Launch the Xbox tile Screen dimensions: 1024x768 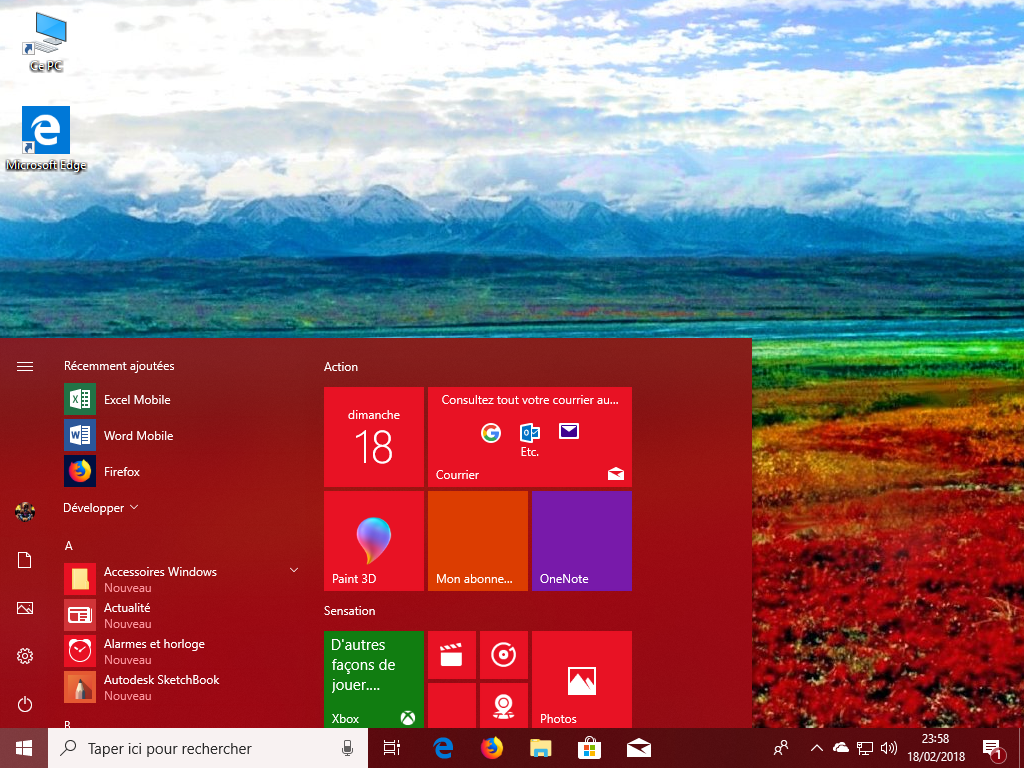pyautogui.click(x=374, y=680)
